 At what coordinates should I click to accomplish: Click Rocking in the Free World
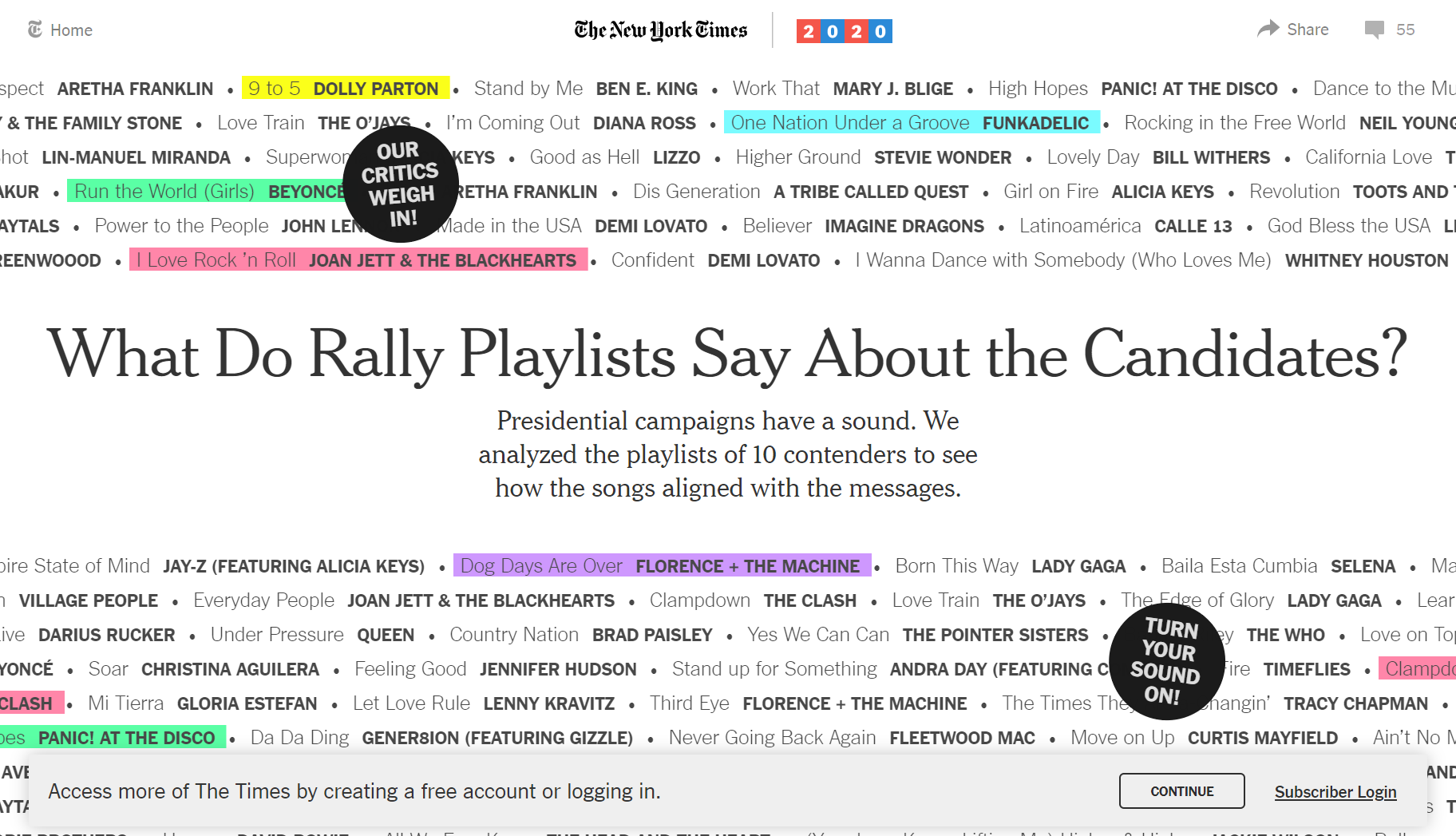point(1290,122)
